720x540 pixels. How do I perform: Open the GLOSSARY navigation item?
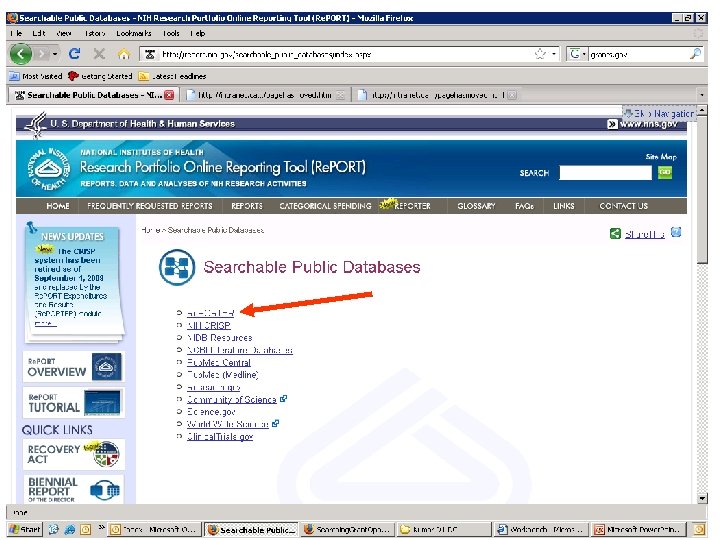click(476, 206)
